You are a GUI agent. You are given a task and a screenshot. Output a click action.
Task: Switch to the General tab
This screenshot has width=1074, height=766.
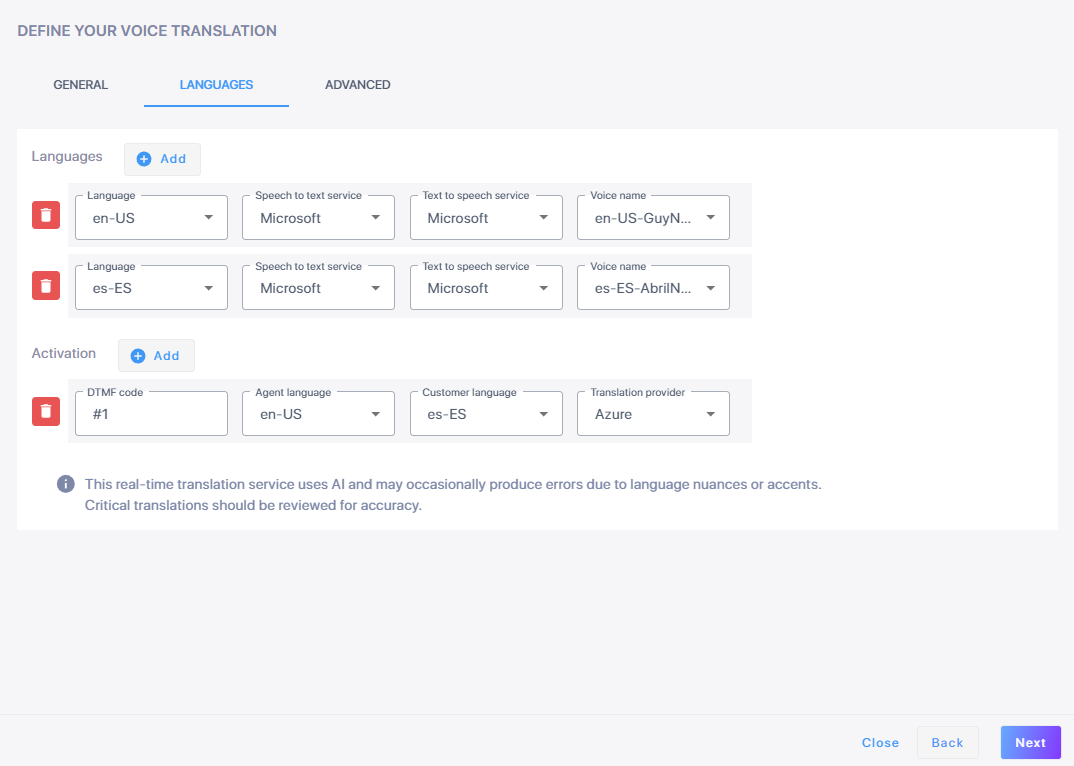[x=81, y=85]
